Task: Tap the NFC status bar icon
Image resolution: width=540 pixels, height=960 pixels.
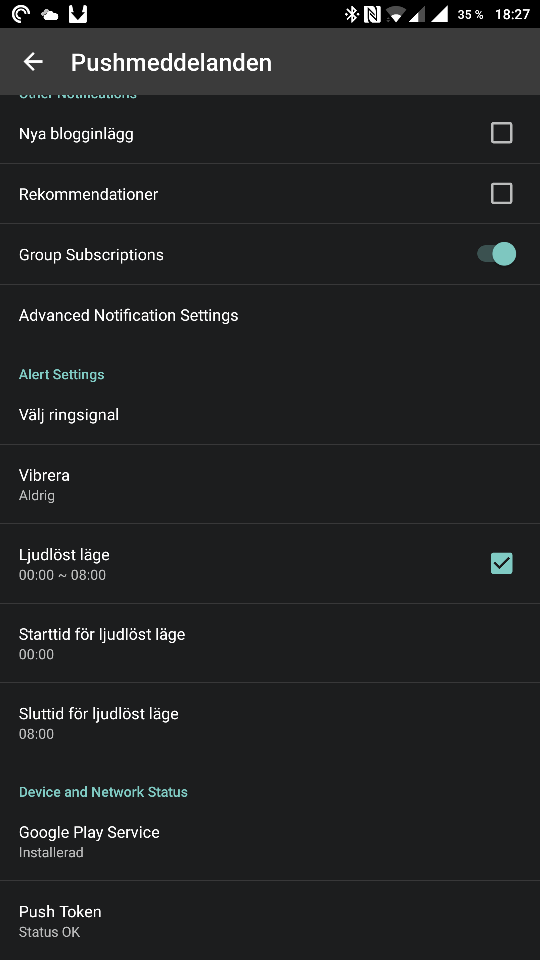Action: tap(372, 14)
